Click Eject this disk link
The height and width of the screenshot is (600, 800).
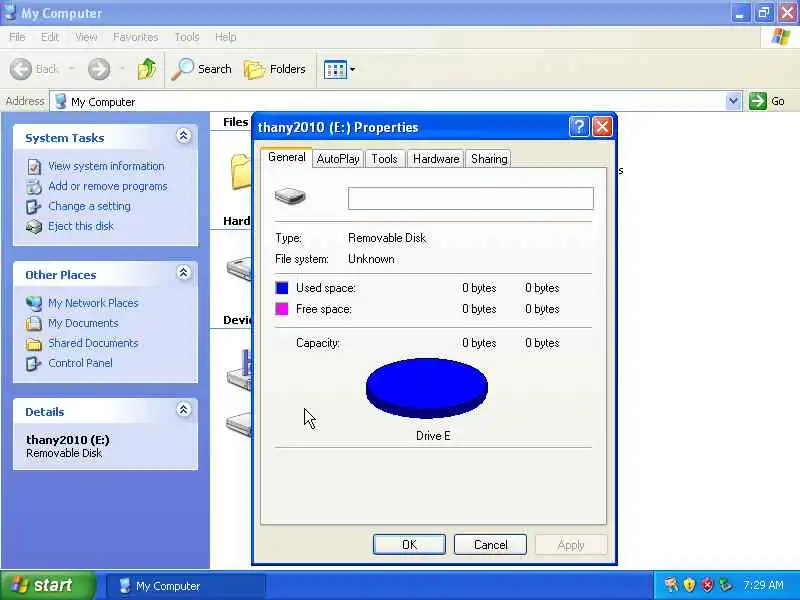click(81, 226)
